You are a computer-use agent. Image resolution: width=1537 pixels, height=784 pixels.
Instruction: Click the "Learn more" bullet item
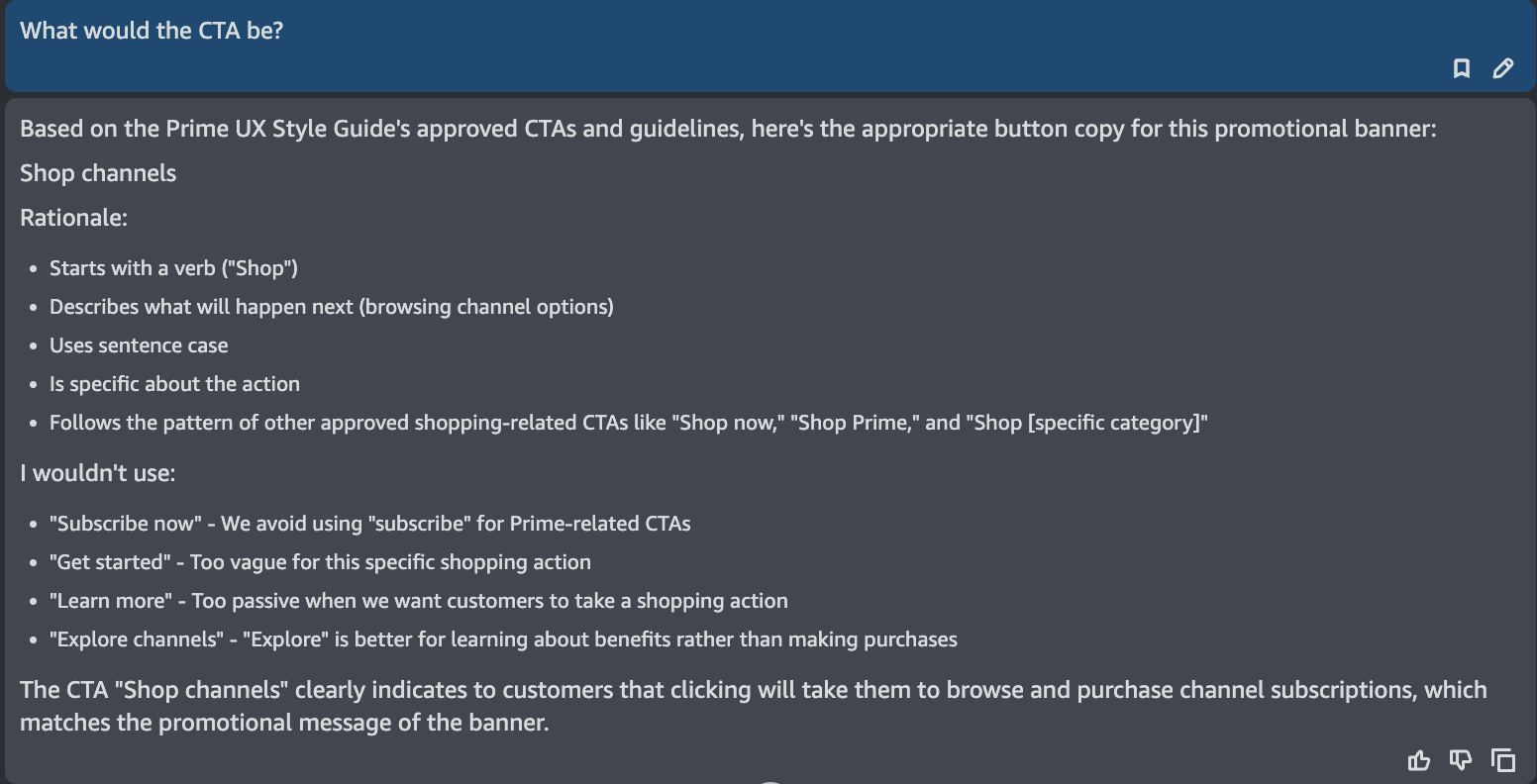click(419, 601)
